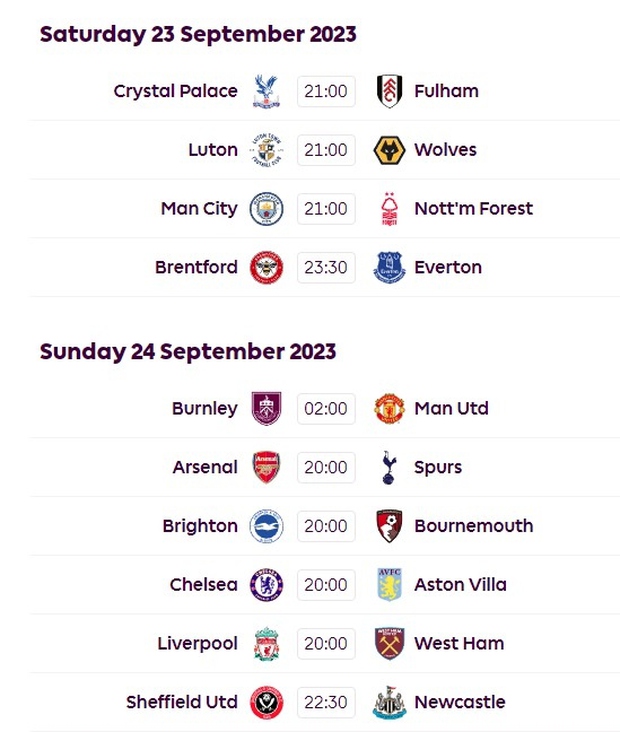Select the Arsenal club badge
Viewport: 620px width, 732px height.
(266, 467)
